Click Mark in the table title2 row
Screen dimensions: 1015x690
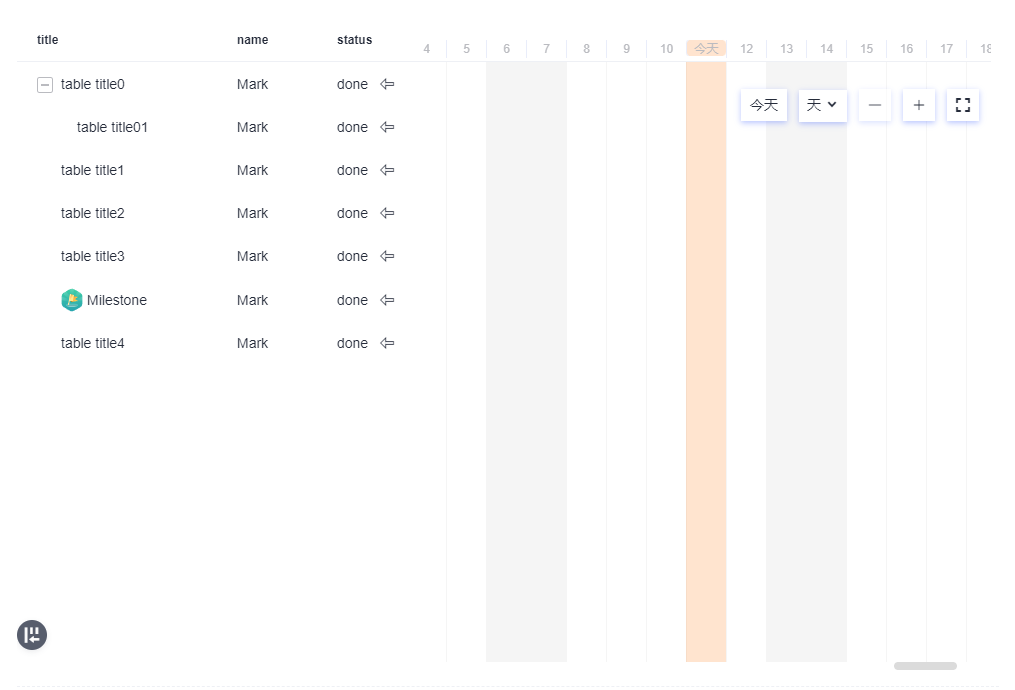pyautogui.click(x=252, y=213)
